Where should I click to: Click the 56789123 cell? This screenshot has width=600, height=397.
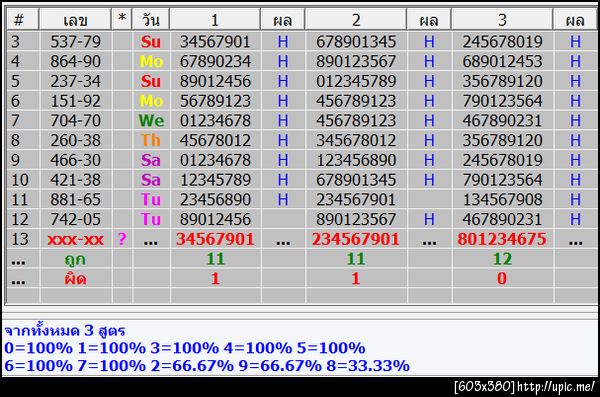pyautogui.click(x=215, y=101)
